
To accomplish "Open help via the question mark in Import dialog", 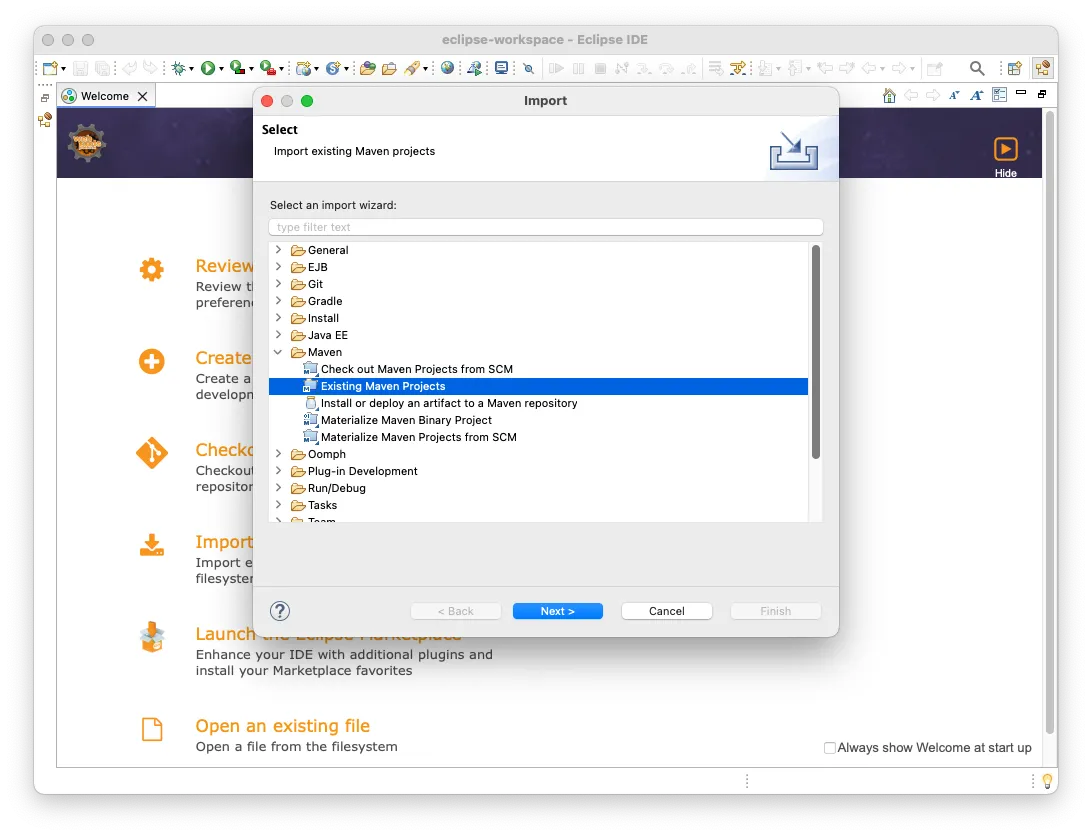I will [x=280, y=611].
